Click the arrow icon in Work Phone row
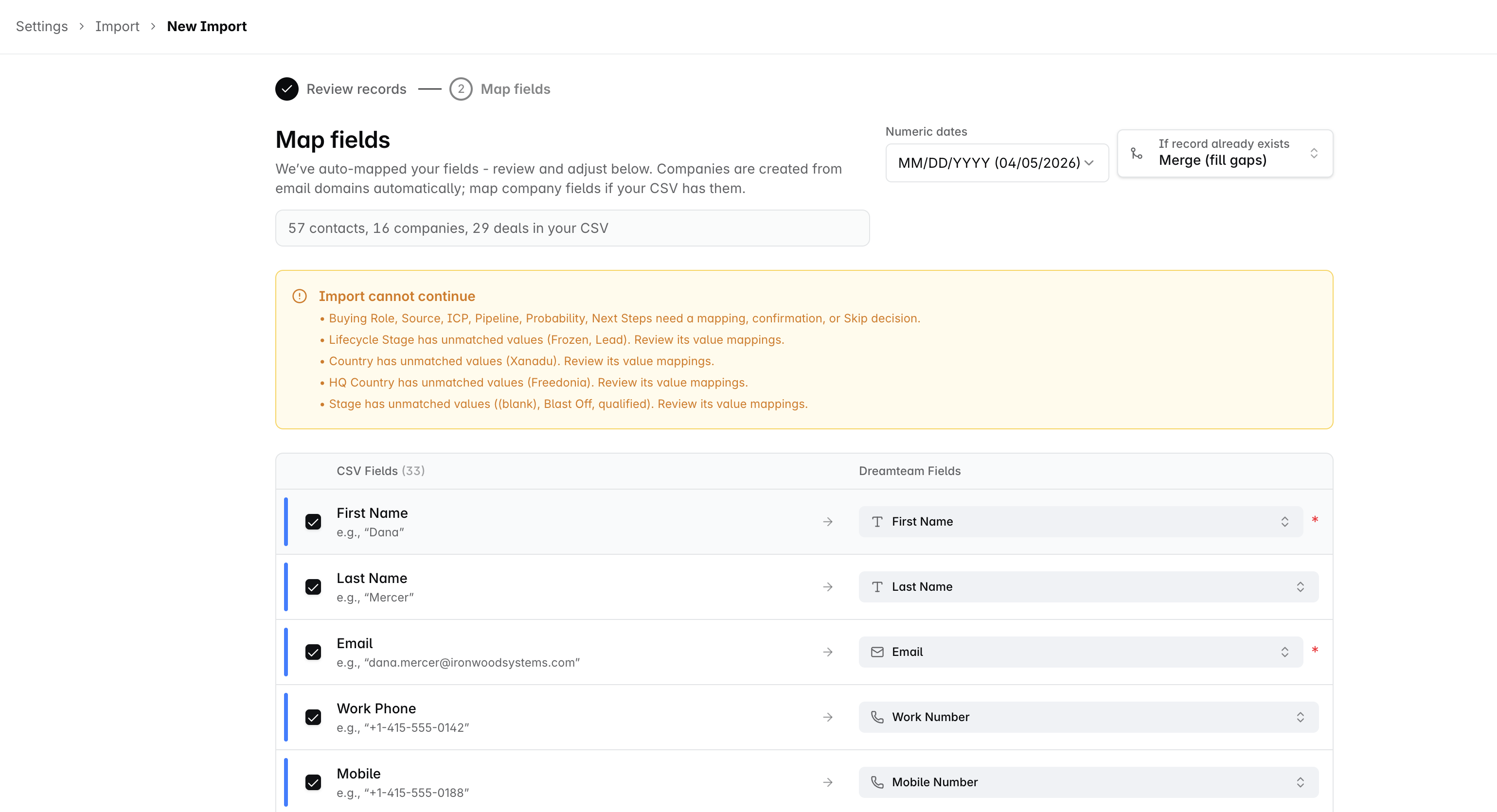The image size is (1497, 812). (828, 717)
